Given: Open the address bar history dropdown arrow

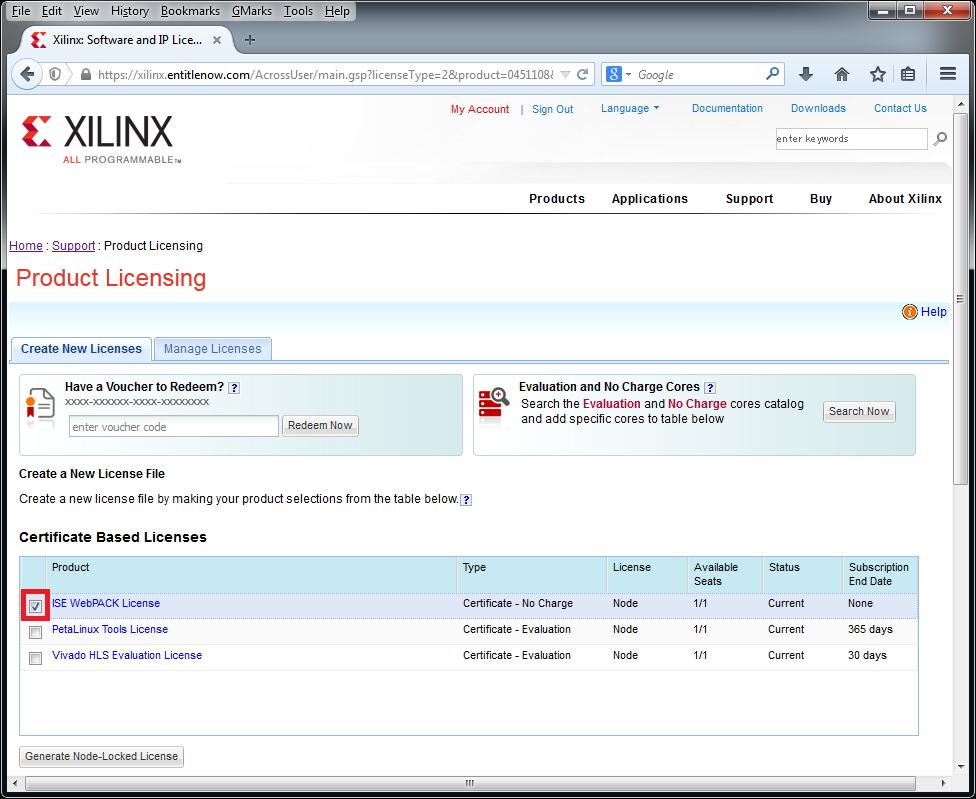Looking at the screenshot, I should tap(565, 75).
